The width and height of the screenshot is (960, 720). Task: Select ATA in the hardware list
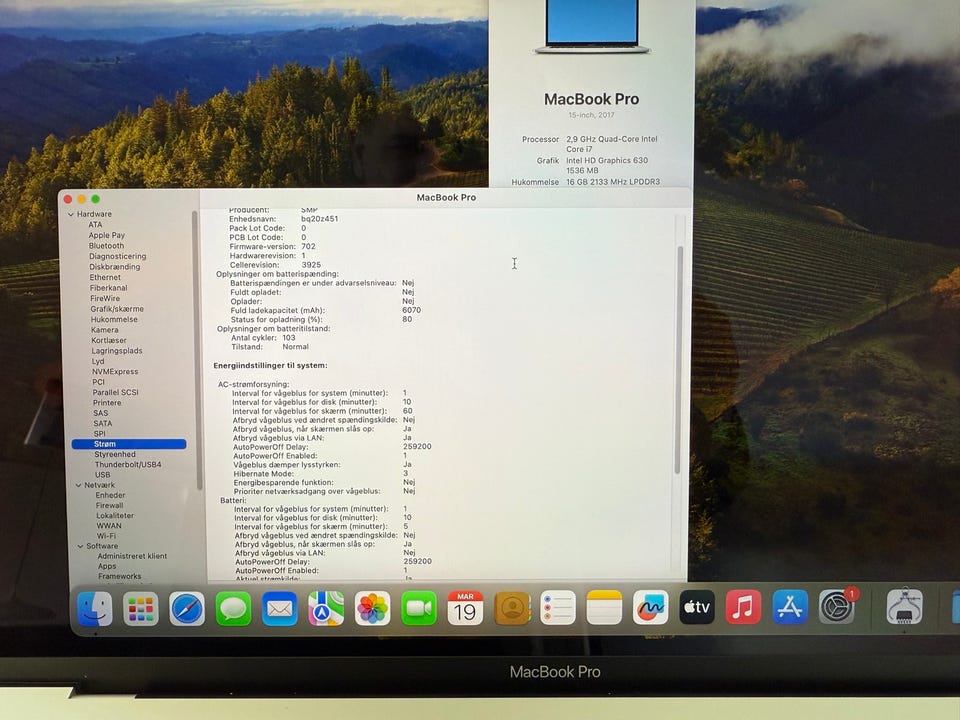[96, 225]
